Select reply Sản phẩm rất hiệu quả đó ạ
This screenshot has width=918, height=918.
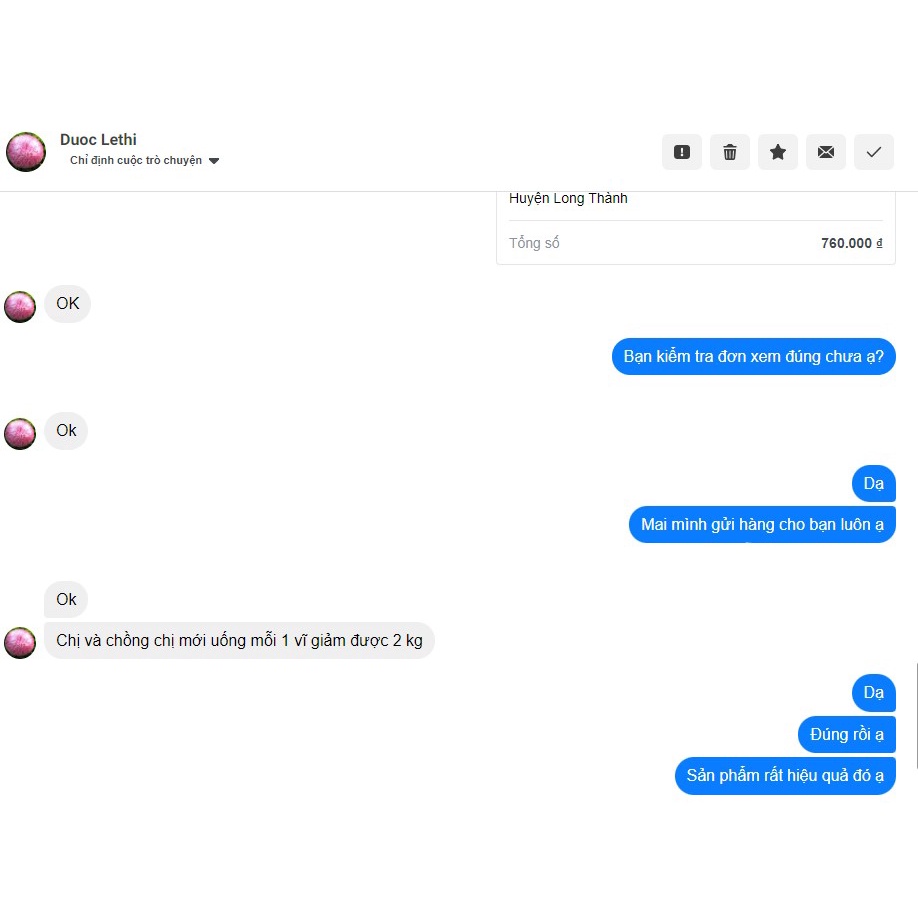[x=785, y=776]
